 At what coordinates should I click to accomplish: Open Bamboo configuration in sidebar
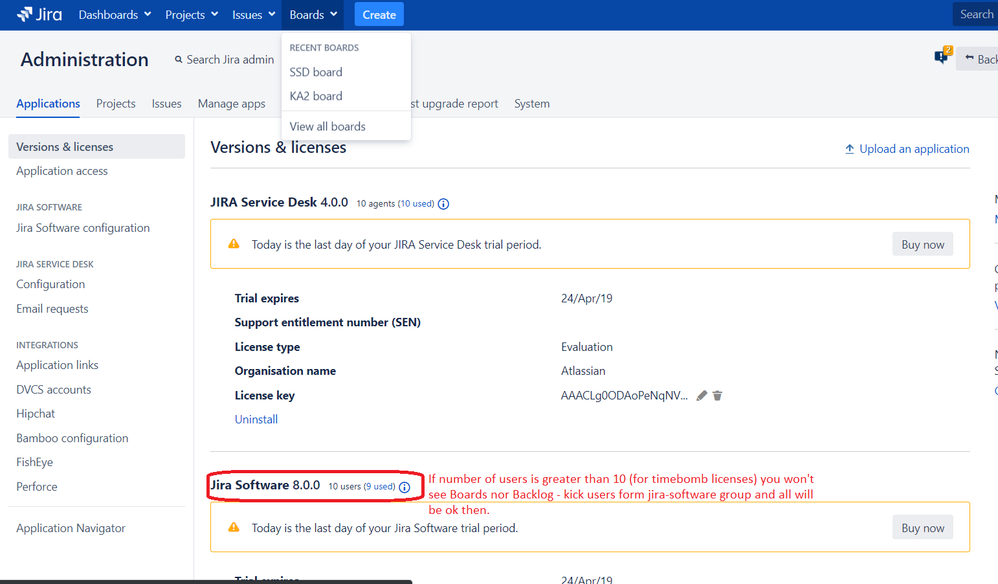coord(72,438)
